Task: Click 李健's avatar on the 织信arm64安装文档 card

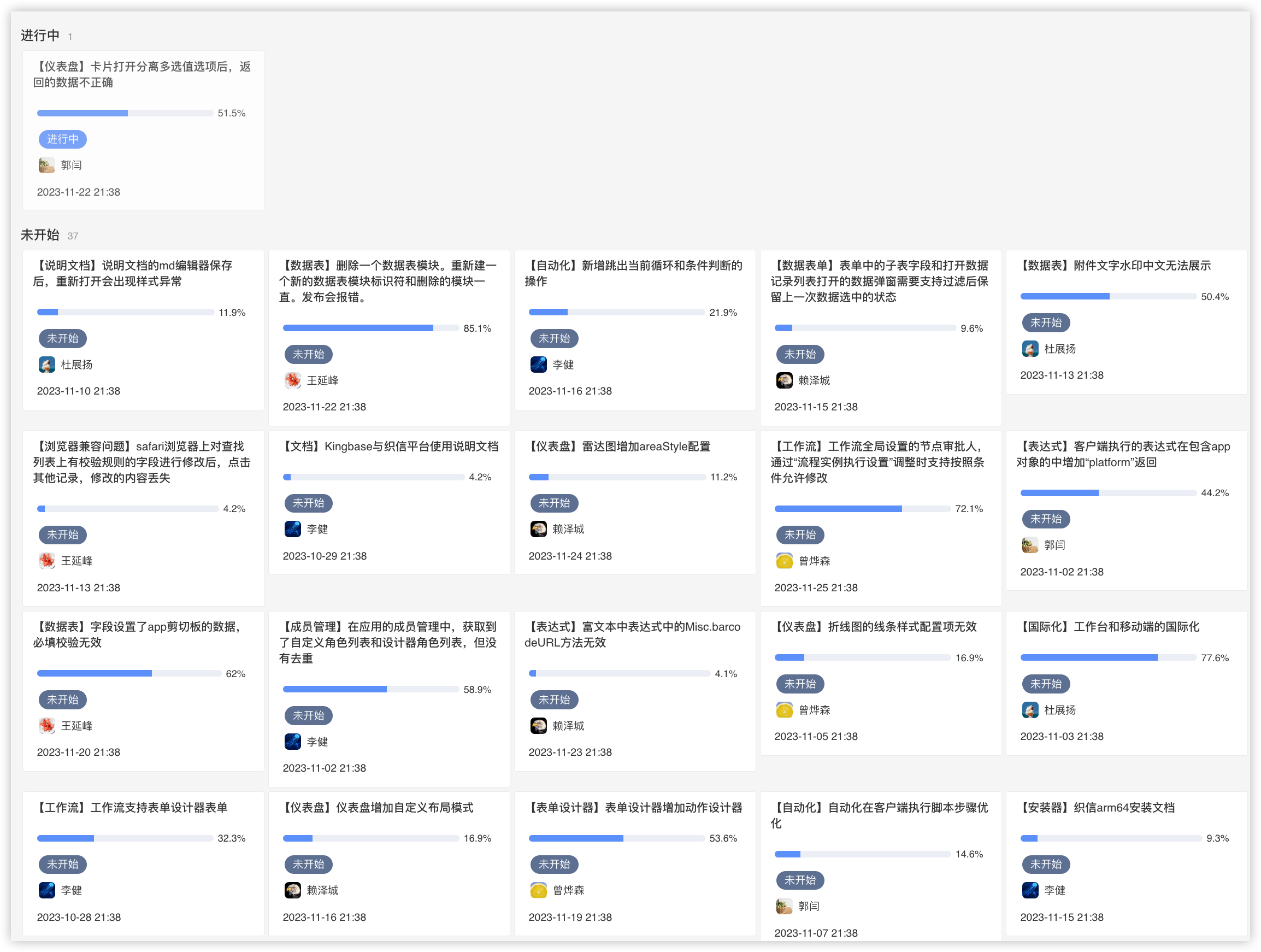Action: tap(1029, 890)
